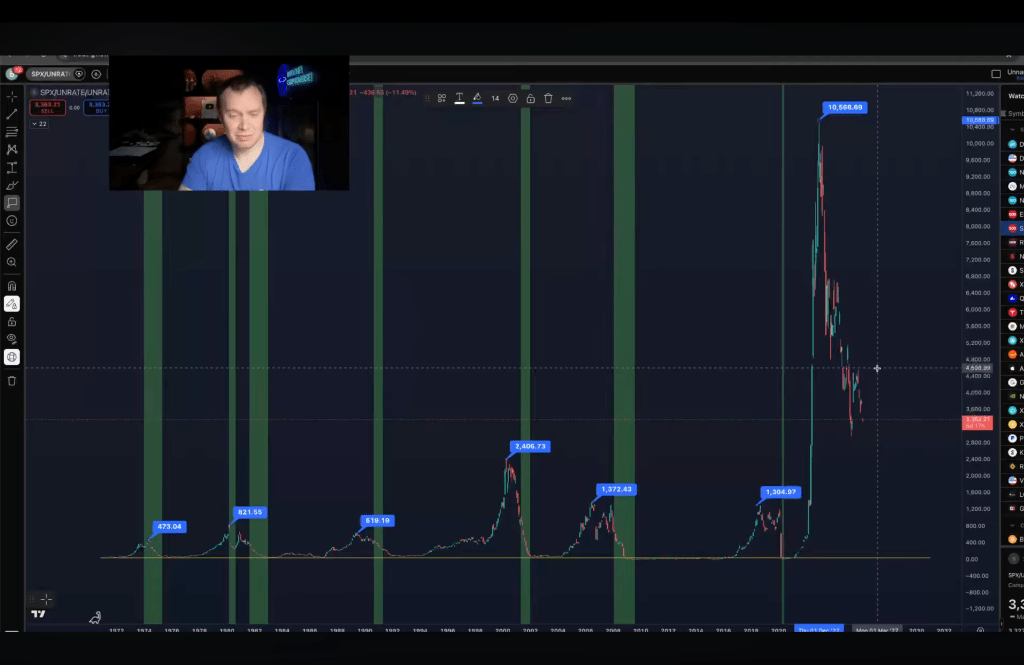
Task: Open drawing settings hexagon icon
Action: [x=513, y=99]
